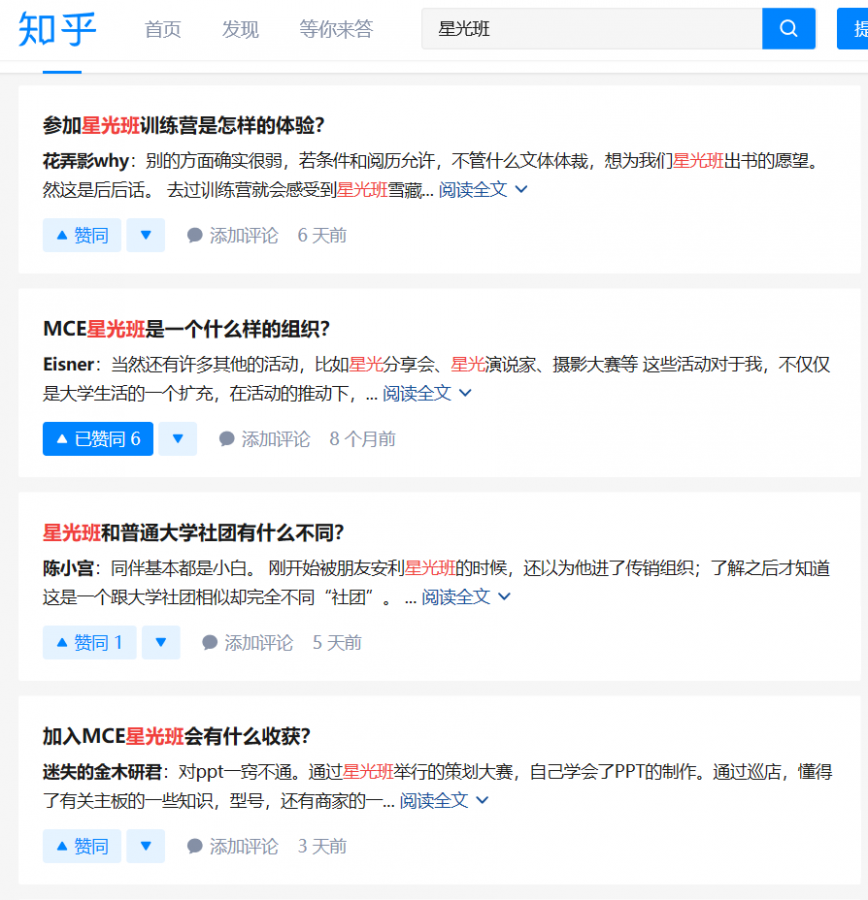The image size is (868, 900).
Task: Click the 5 天前 timestamp
Action: pyautogui.click(x=337, y=643)
